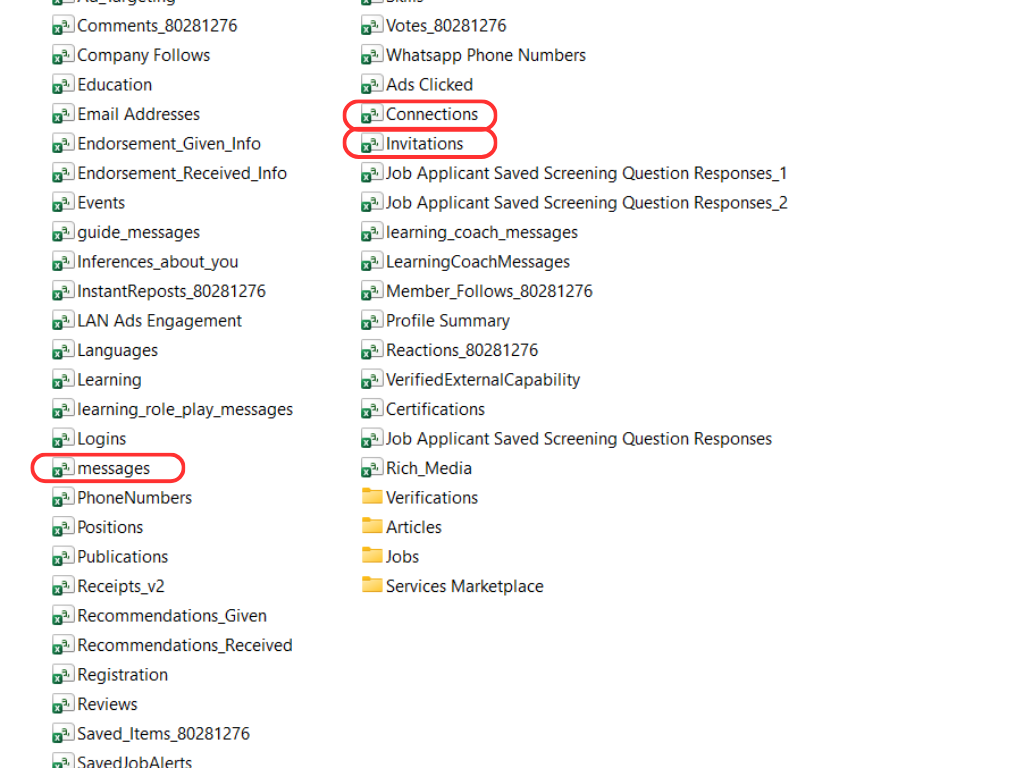
Task: Click InstantReposts_80281276 file name
Action: click(x=172, y=291)
